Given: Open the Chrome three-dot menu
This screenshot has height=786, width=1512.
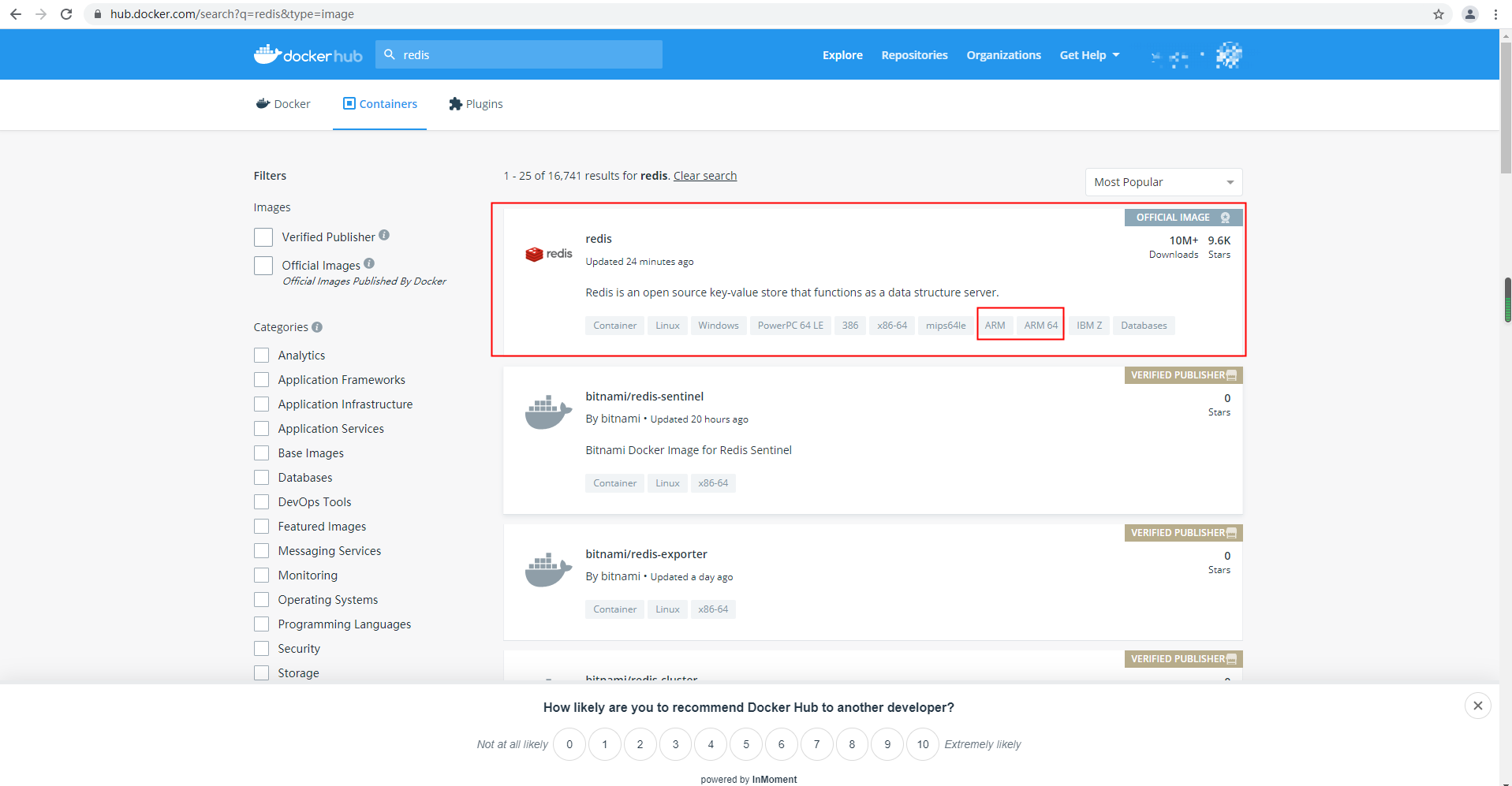Looking at the screenshot, I should coord(1495,13).
